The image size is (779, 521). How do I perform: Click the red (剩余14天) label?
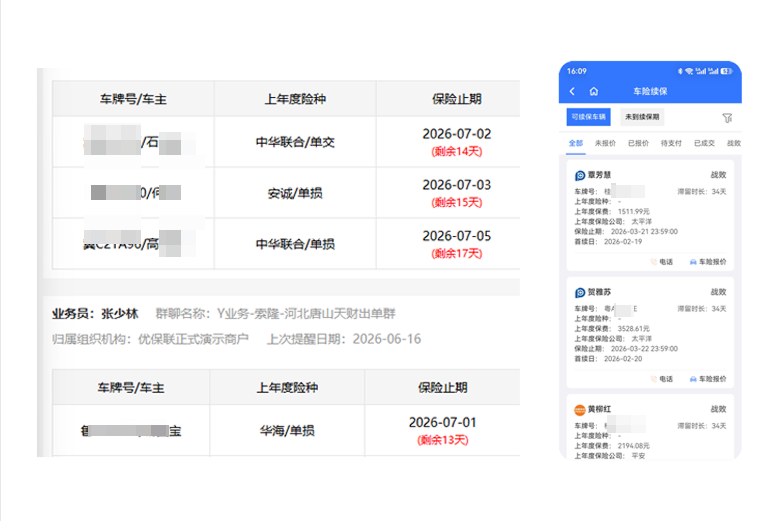457,152
